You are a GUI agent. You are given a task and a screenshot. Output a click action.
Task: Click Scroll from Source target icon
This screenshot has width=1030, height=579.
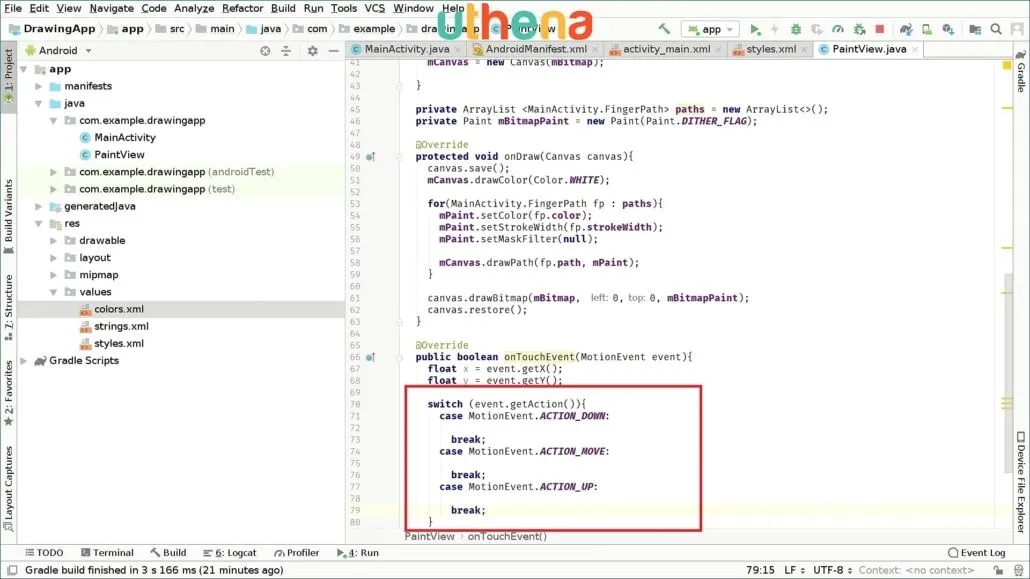(265, 51)
